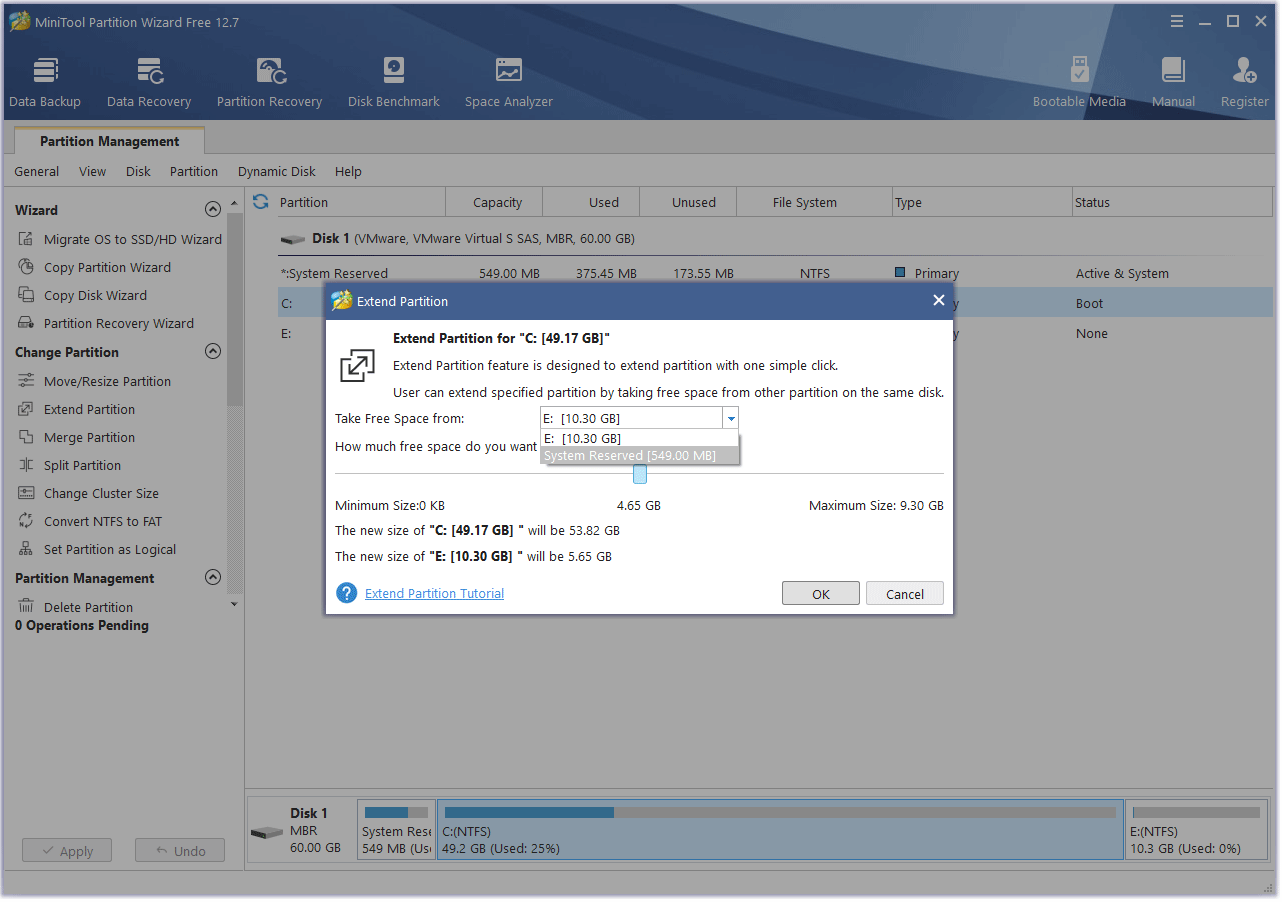Sort by the Capacity column header
This screenshot has width=1282, height=902.
[494, 202]
